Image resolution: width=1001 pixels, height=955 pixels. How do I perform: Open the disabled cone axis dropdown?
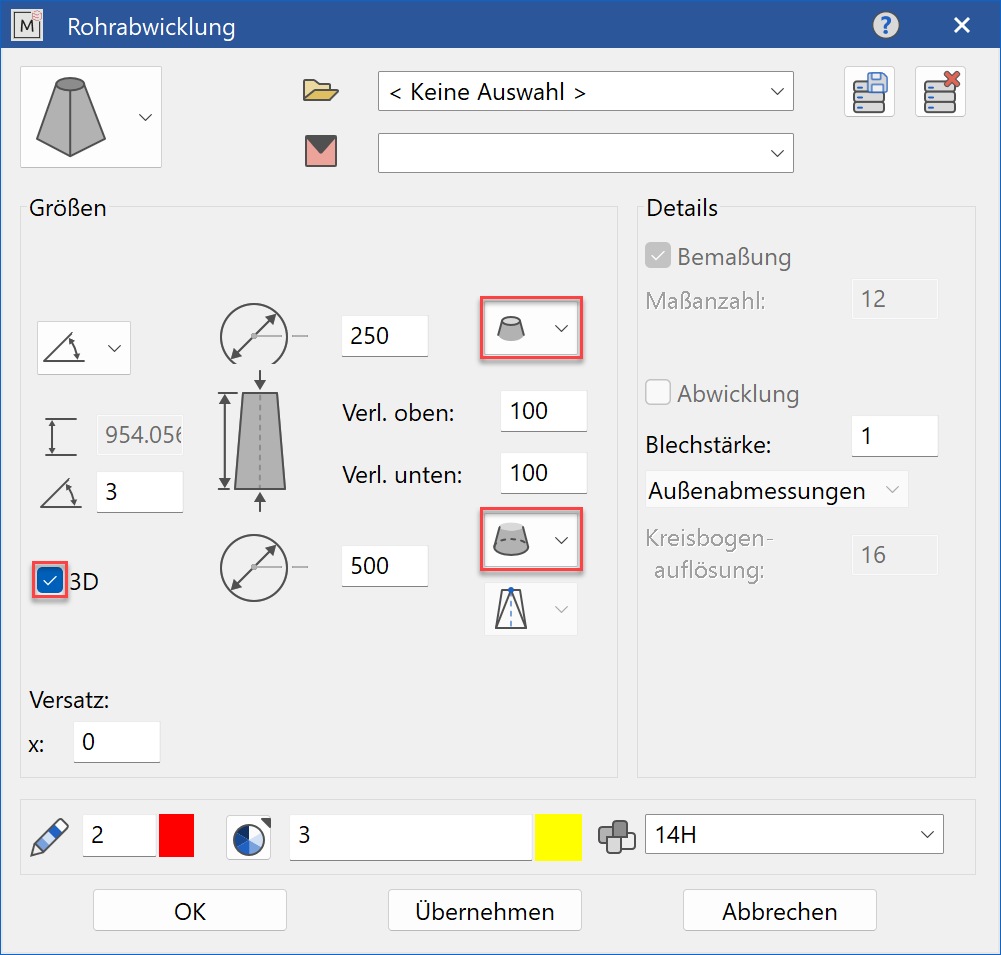pyautogui.click(x=531, y=609)
